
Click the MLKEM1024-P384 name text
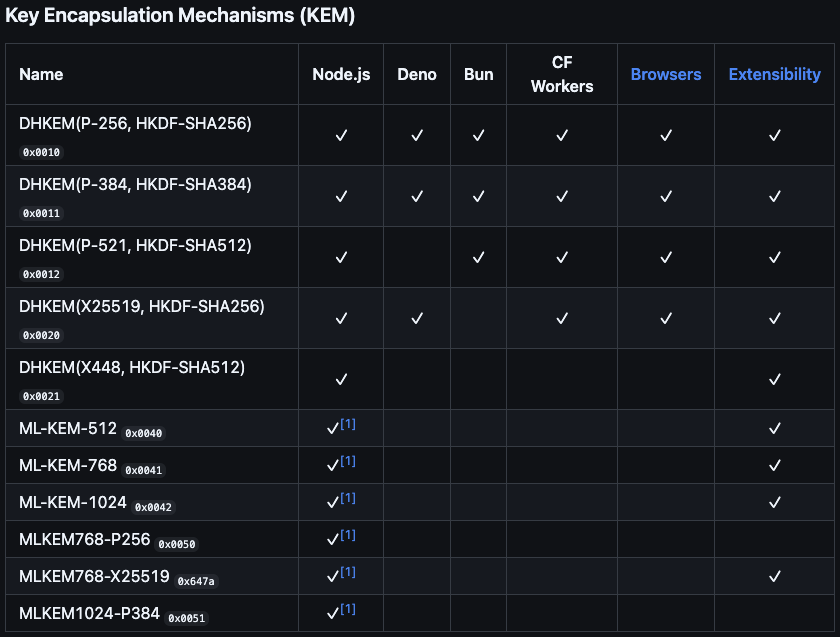click(89, 613)
